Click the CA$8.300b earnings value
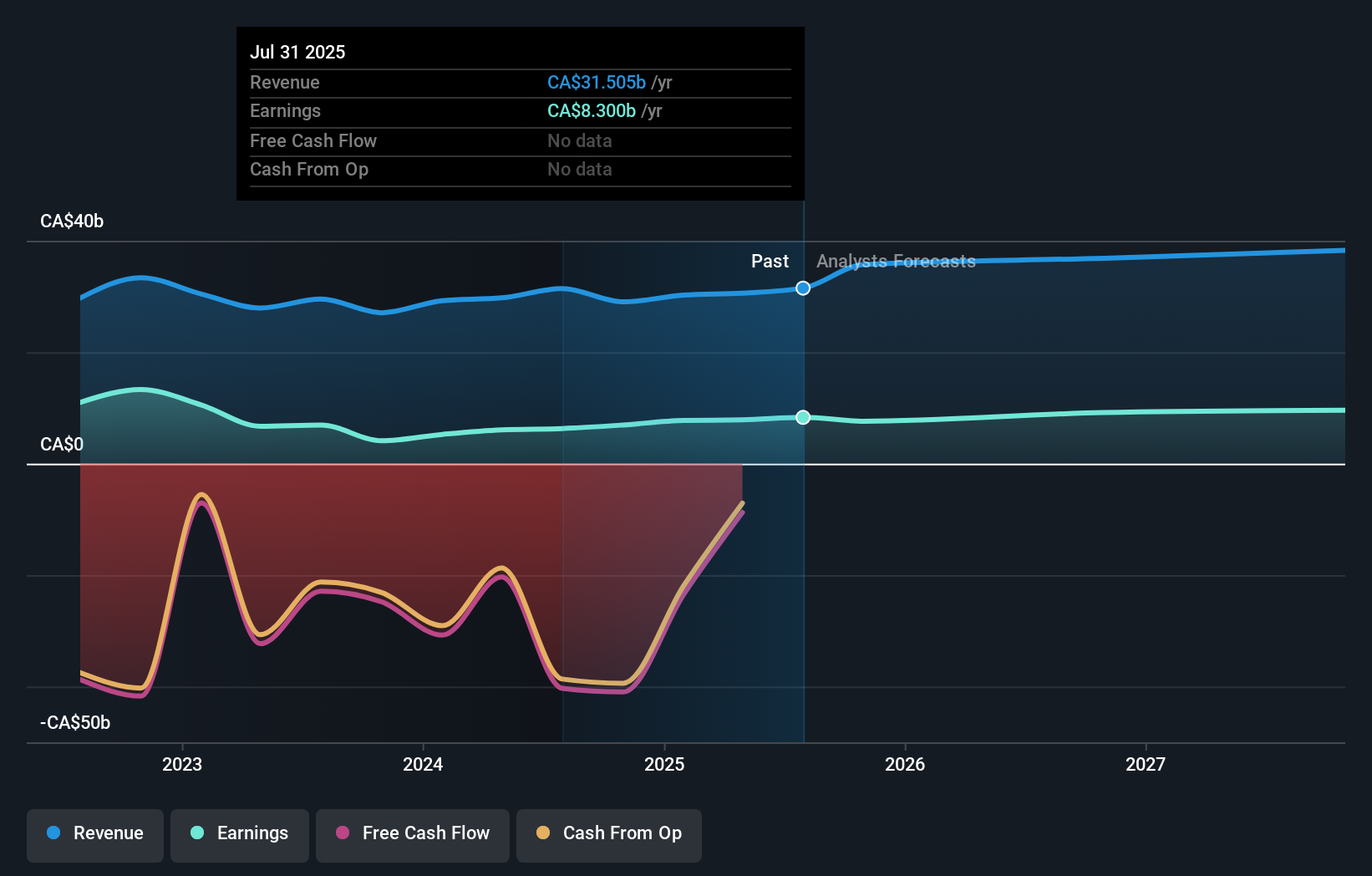1372x876 pixels. (592, 110)
